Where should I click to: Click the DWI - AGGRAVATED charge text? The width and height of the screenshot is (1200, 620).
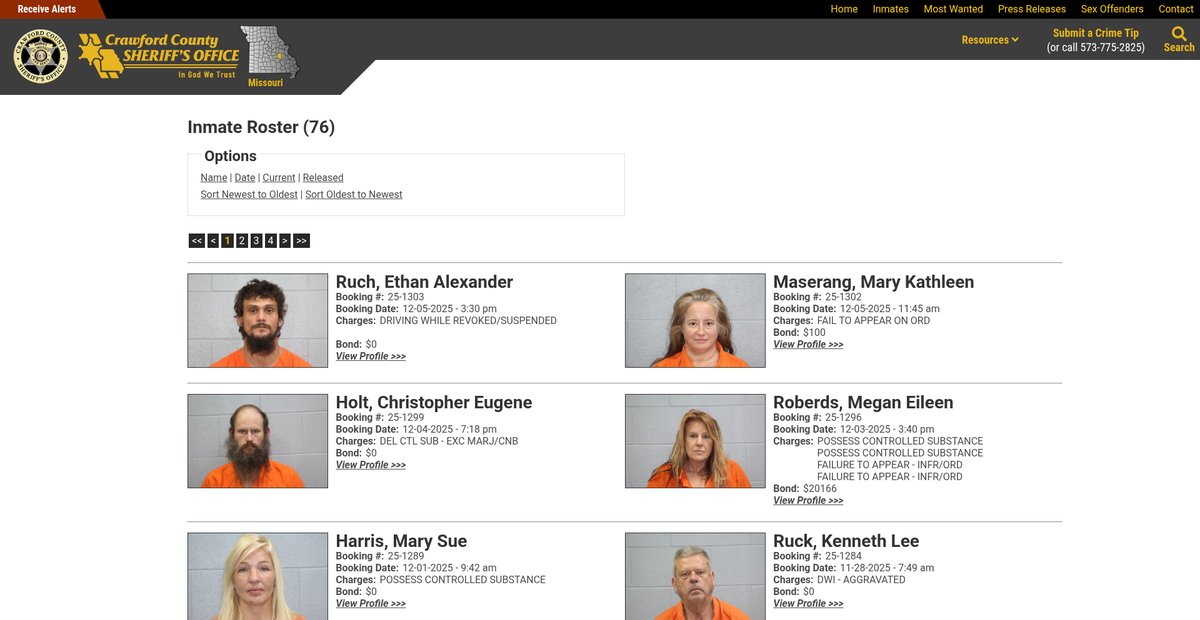(861, 580)
